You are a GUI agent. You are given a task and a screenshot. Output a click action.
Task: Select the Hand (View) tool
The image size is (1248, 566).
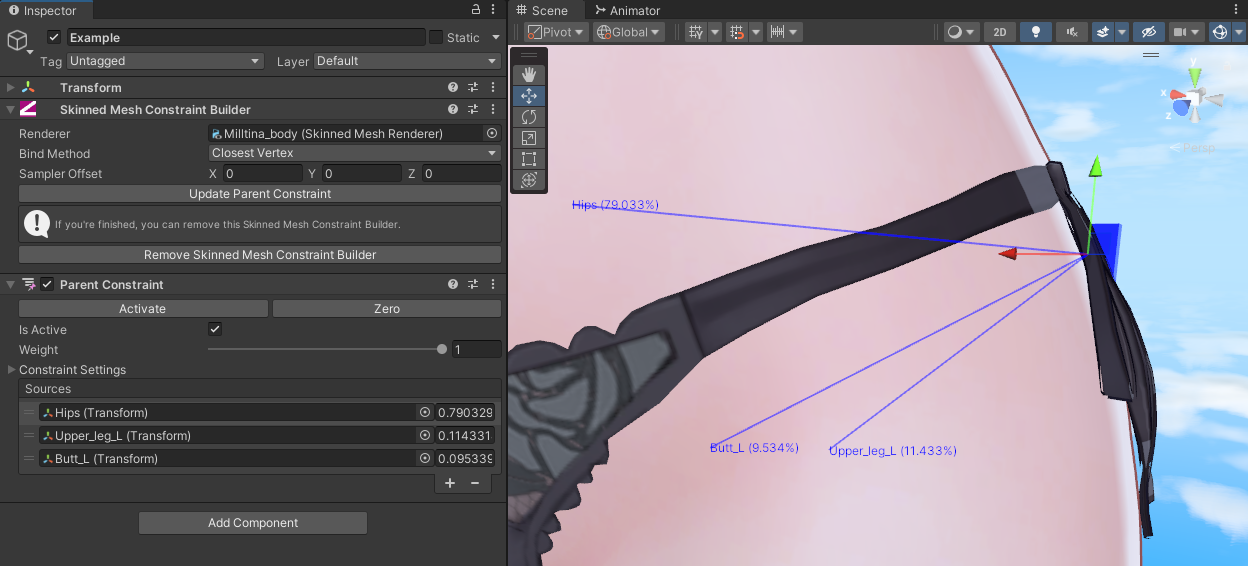tap(529, 75)
